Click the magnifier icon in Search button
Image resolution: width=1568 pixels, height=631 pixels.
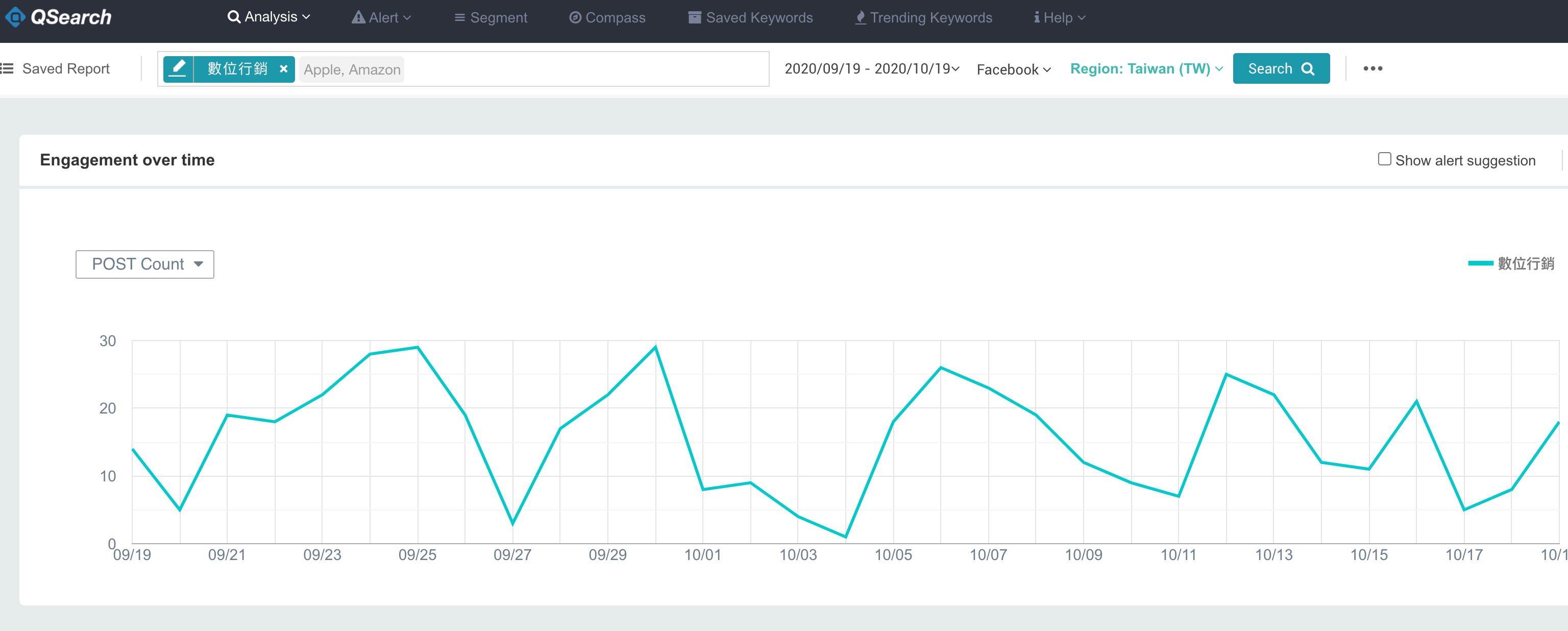[x=1308, y=69]
